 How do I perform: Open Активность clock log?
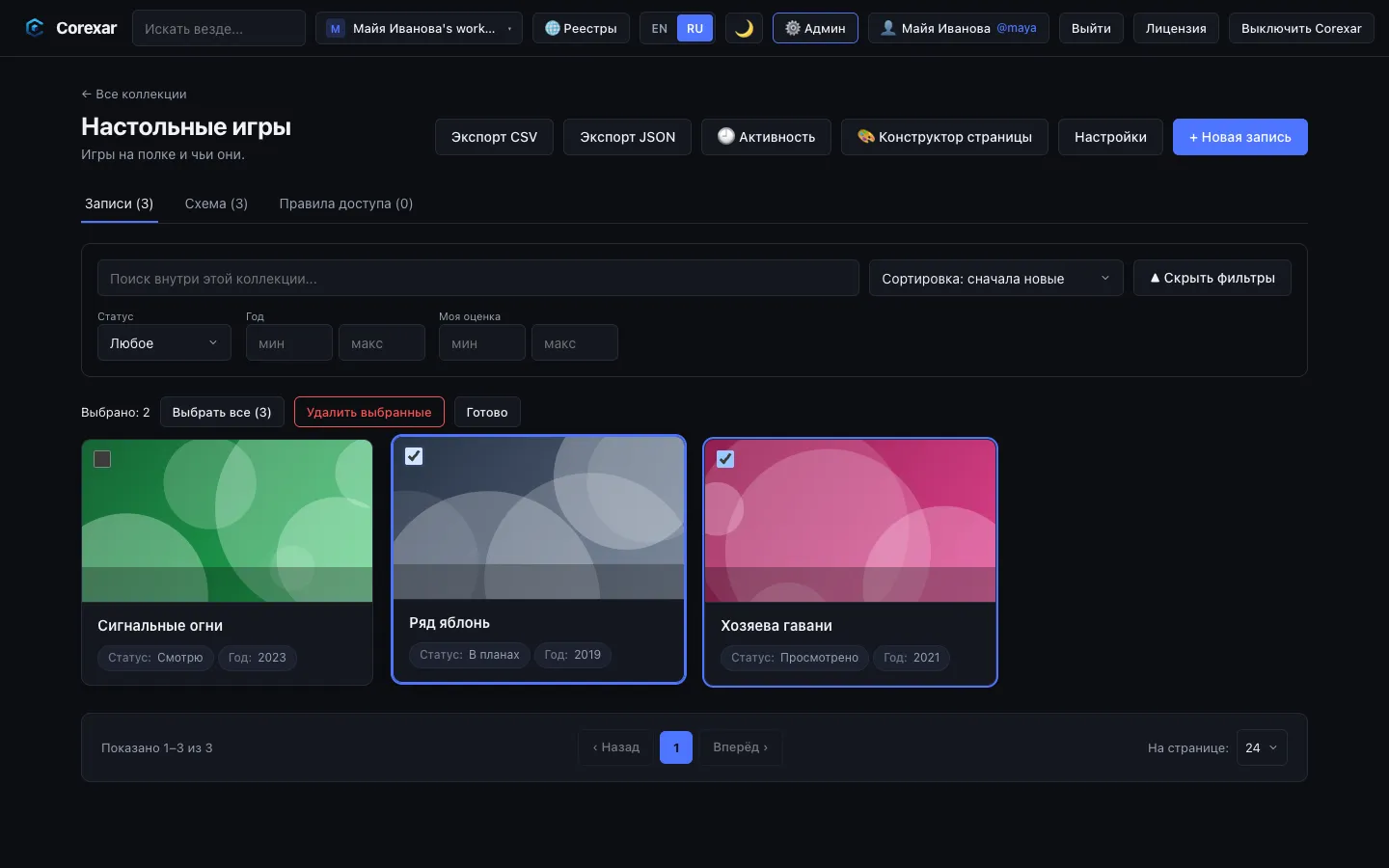(x=766, y=137)
